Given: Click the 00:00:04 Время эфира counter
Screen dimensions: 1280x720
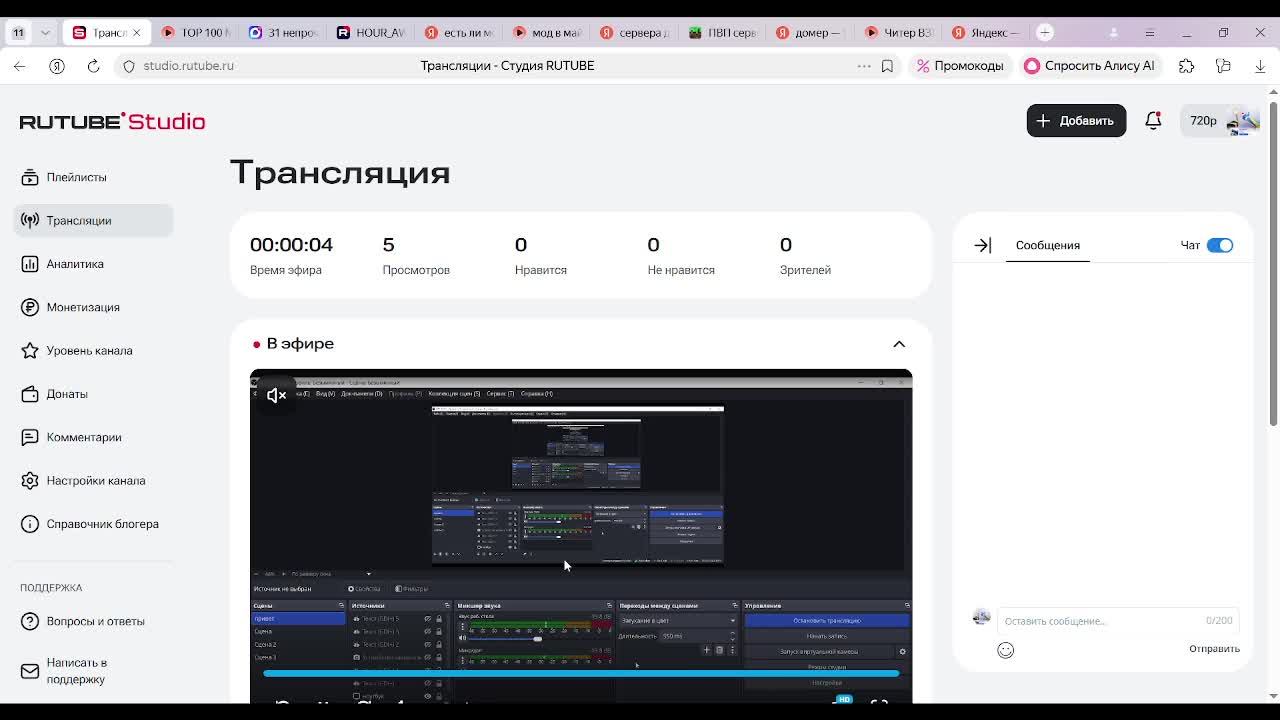Looking at the screenshot, I should click(x=291, y=255).
